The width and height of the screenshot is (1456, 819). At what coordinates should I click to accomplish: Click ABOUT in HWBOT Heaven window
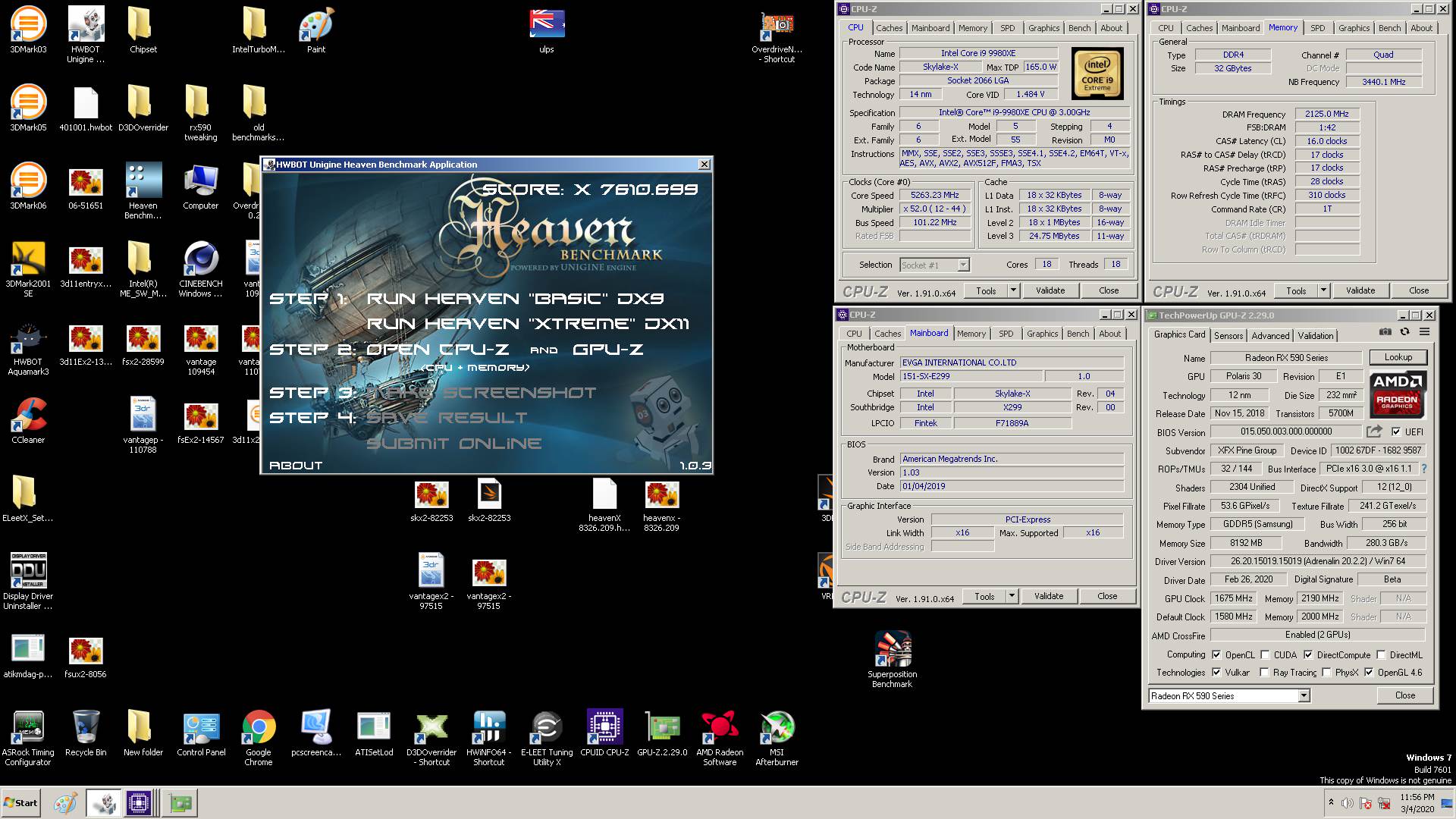point(296,466)
